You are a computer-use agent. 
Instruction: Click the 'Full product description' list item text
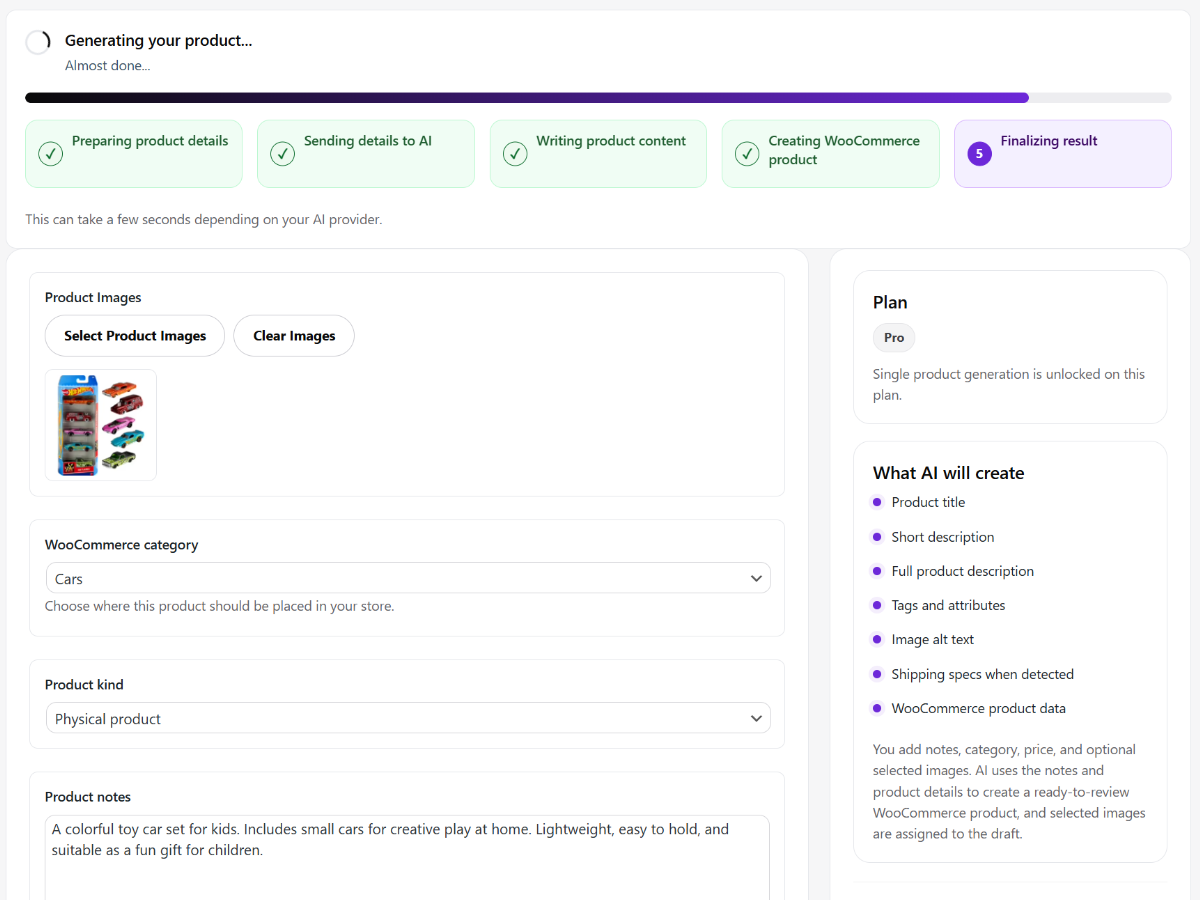coord(963,571)
